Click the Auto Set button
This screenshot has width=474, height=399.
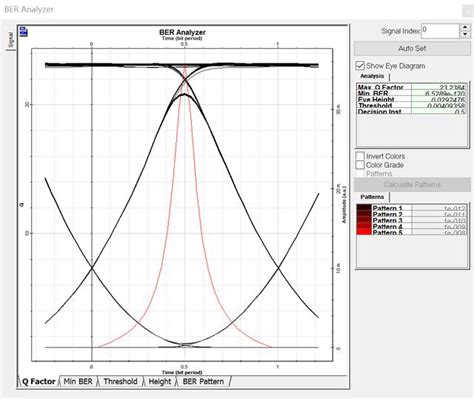pos(412,48)
